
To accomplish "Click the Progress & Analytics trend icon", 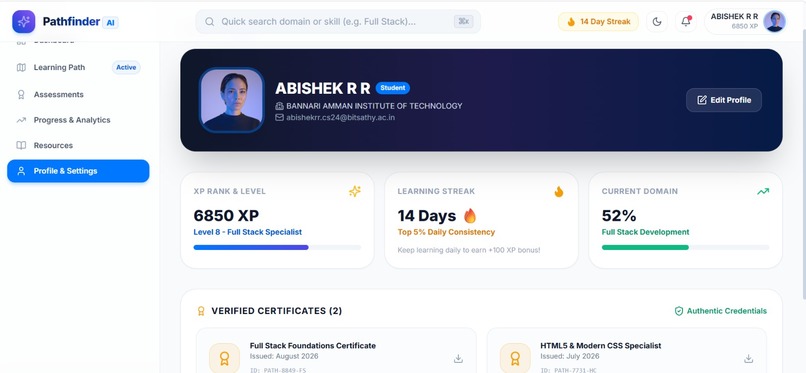I will pyautogui.click(x=21, y=120).
